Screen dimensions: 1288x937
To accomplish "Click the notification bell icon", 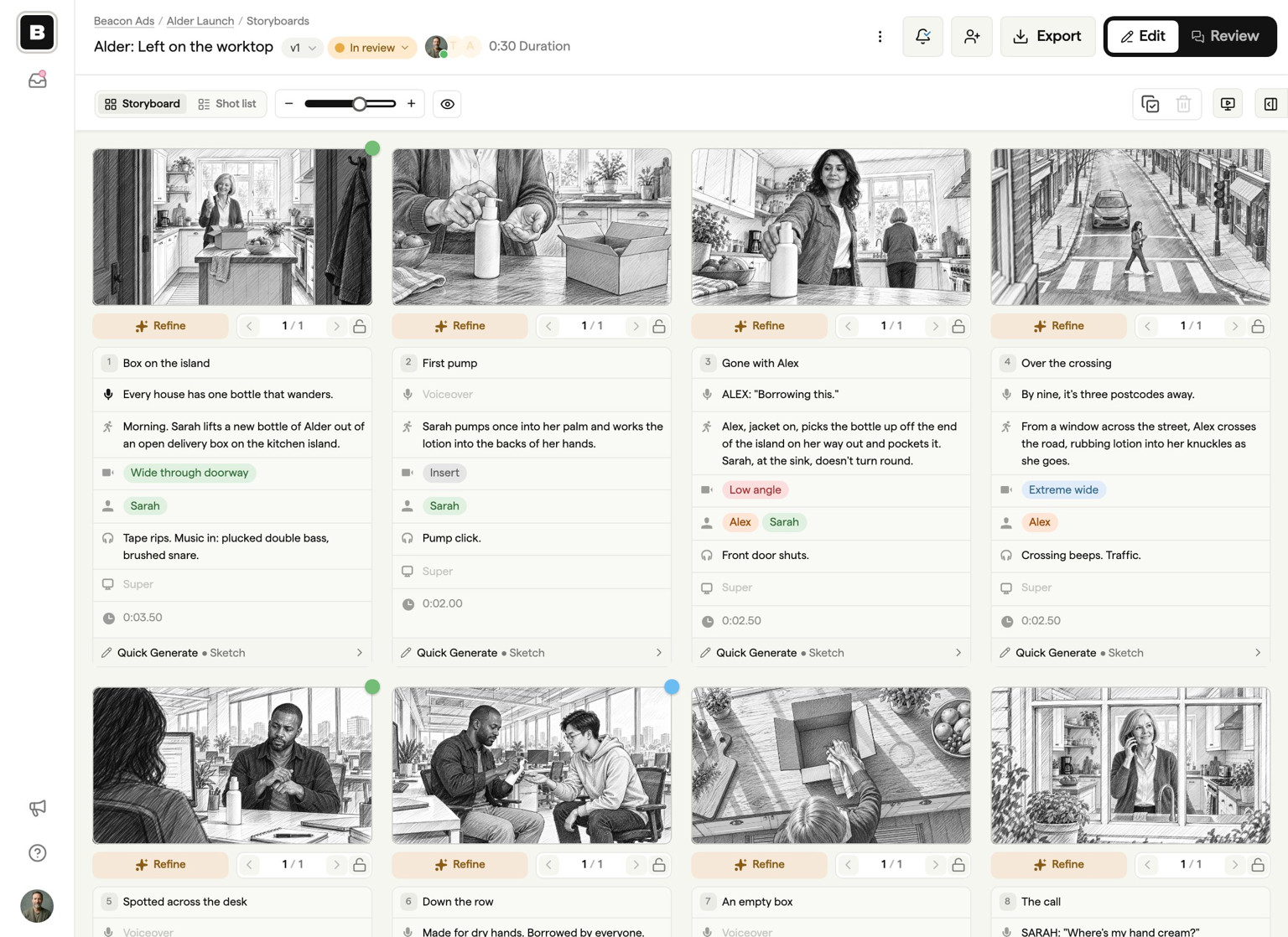I will (923, 37).
